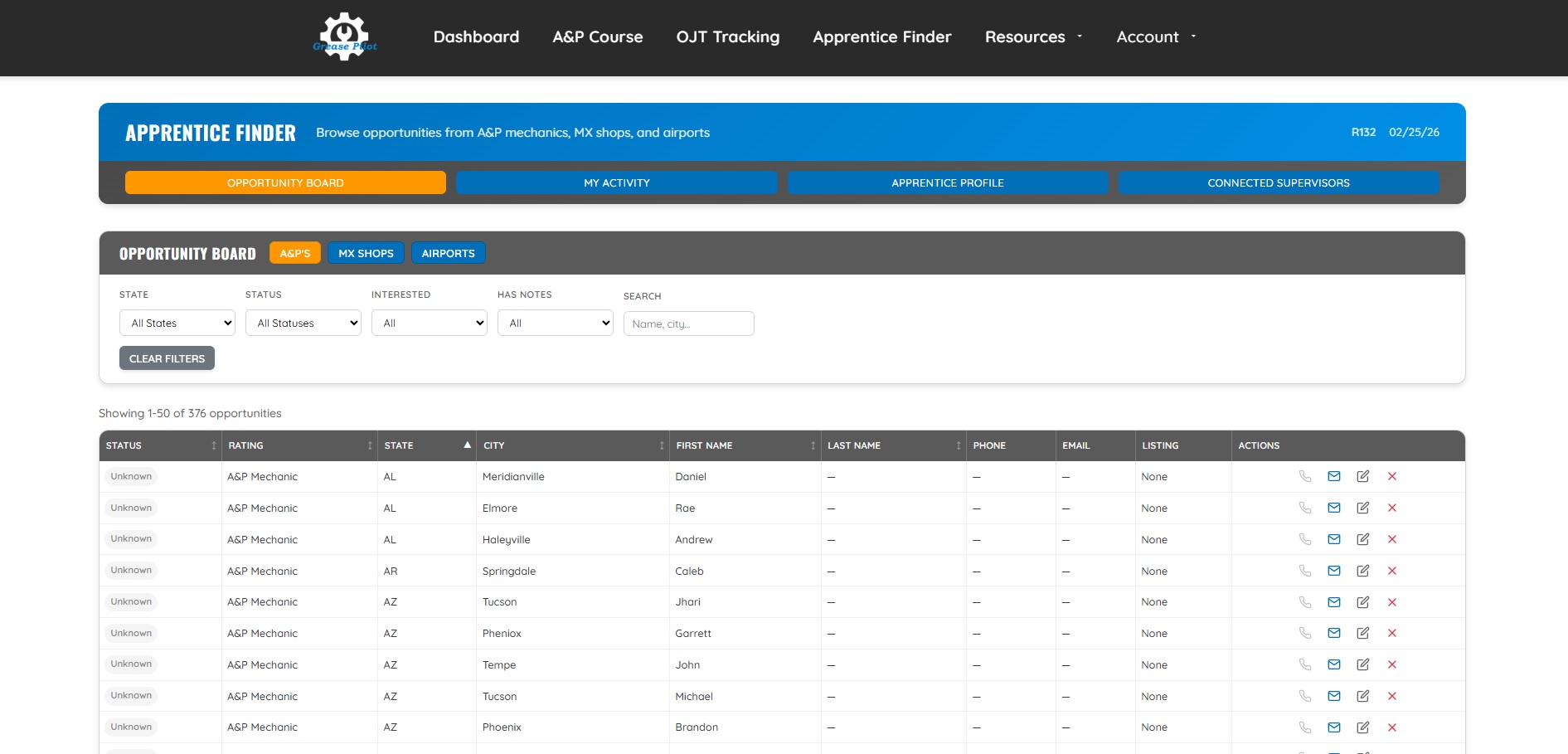Select the A&P's filter pill

[x=295, y=252]
